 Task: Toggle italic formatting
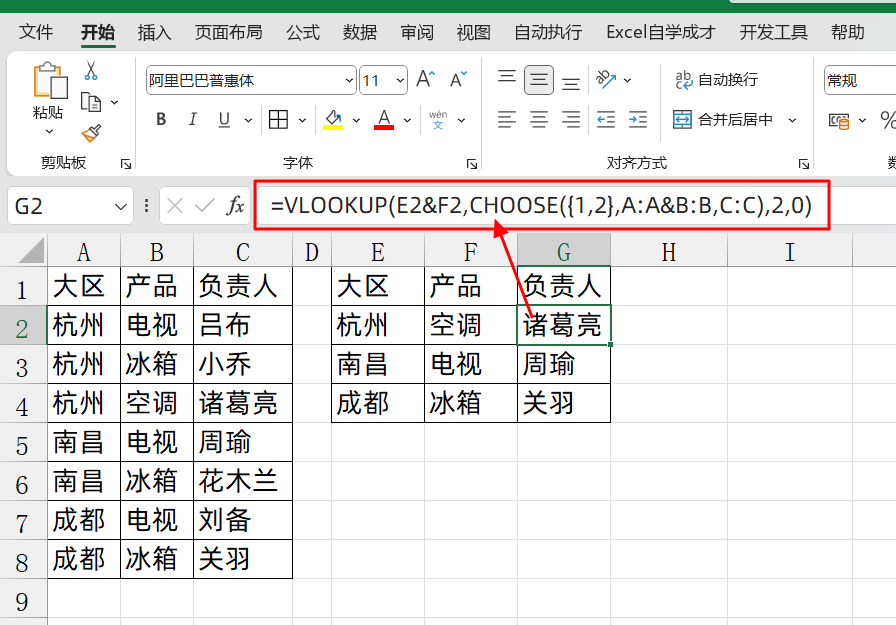tap(193, 119)
